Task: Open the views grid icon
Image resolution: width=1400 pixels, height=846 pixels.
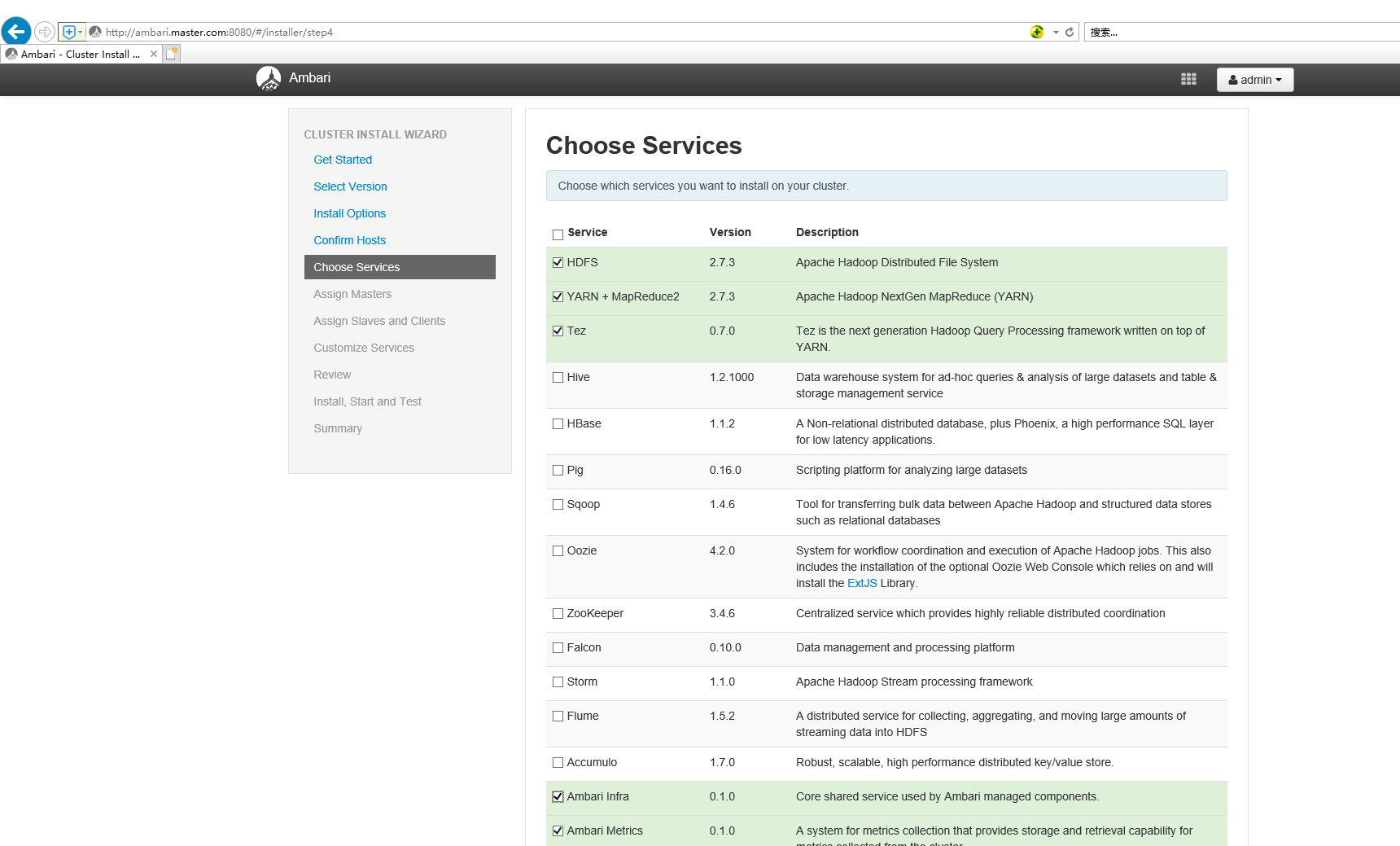Action: point(1188,79)
